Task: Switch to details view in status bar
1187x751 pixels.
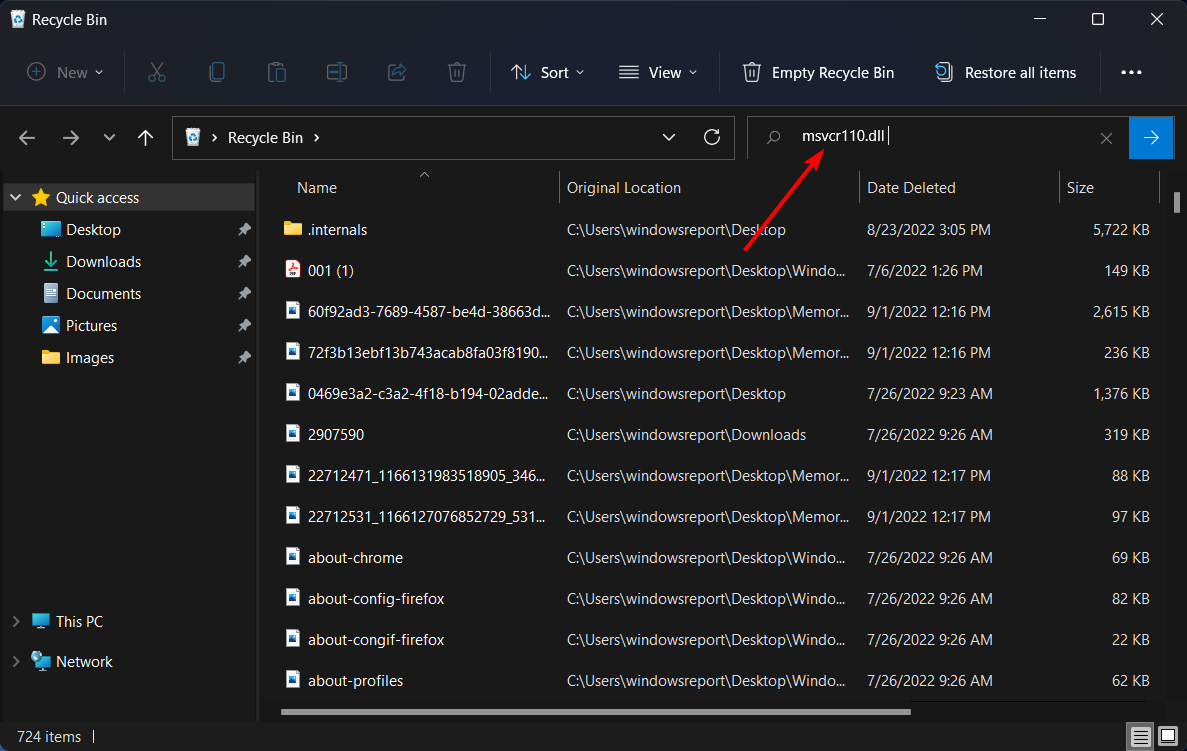Action: (1141, 737)
